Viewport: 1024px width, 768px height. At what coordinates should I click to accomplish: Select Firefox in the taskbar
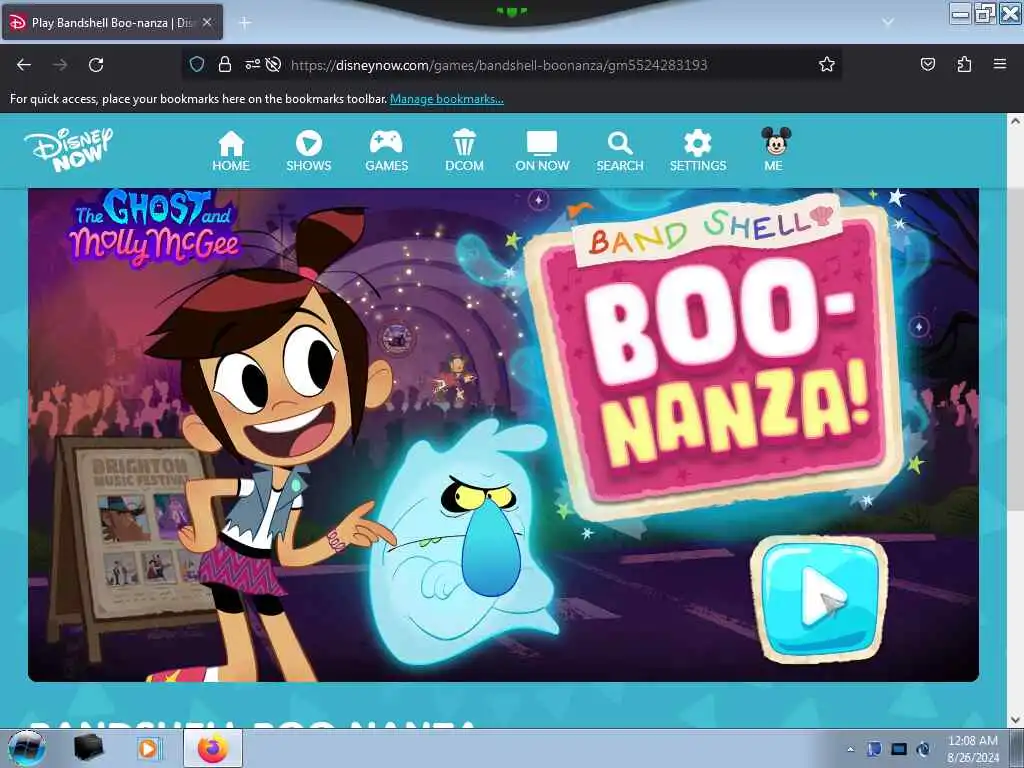213,748
